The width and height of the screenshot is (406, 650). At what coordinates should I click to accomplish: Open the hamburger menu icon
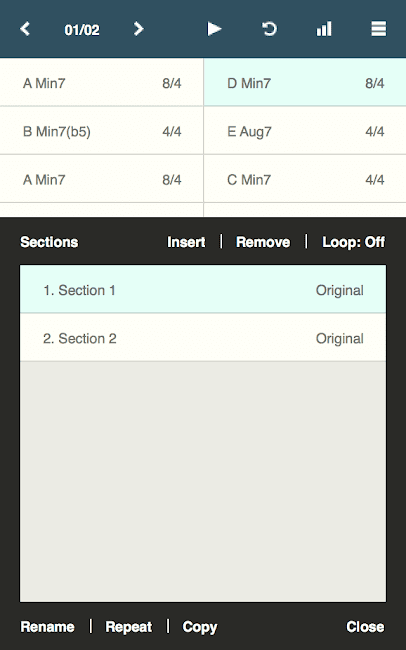tap(379, 29)
